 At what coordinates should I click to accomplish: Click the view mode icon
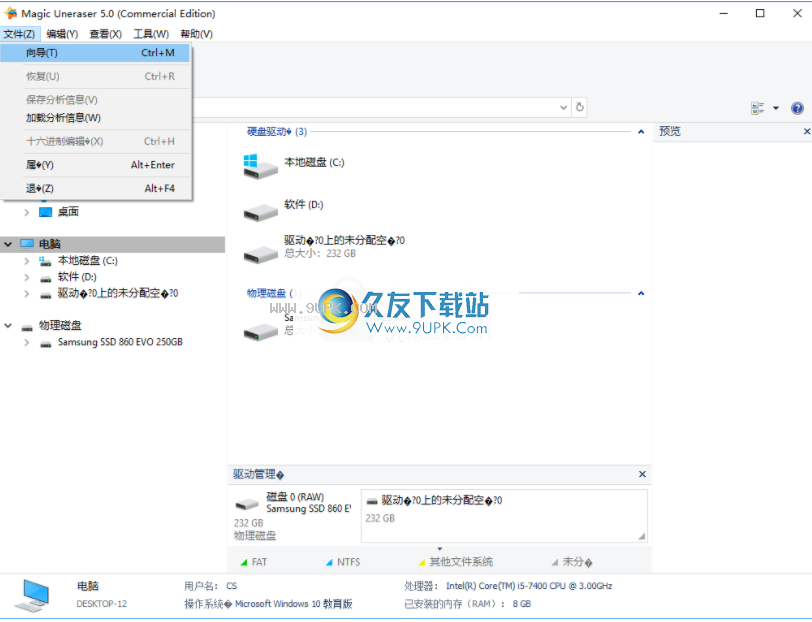coord(757,108)
